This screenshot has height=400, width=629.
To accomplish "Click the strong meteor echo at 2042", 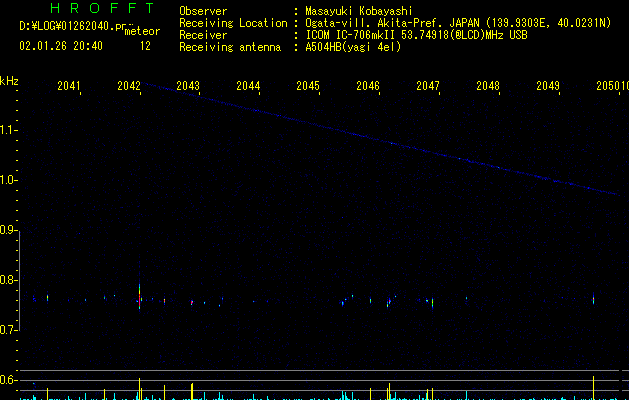I will (140, 297).
